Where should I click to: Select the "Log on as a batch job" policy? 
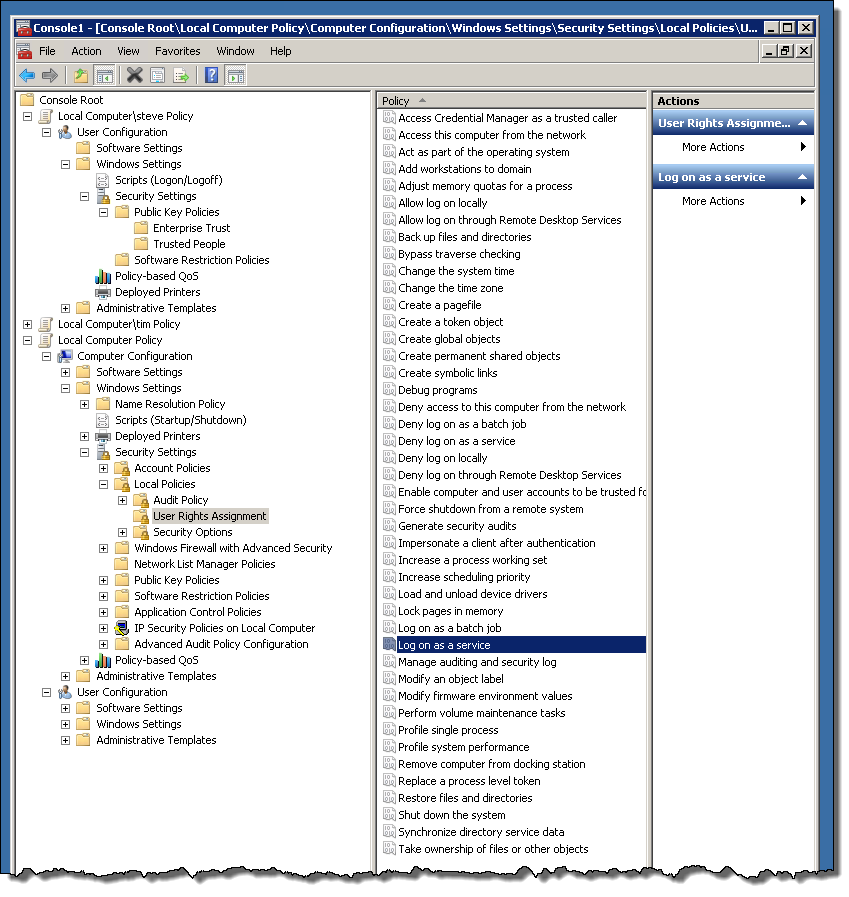[450, 628]
